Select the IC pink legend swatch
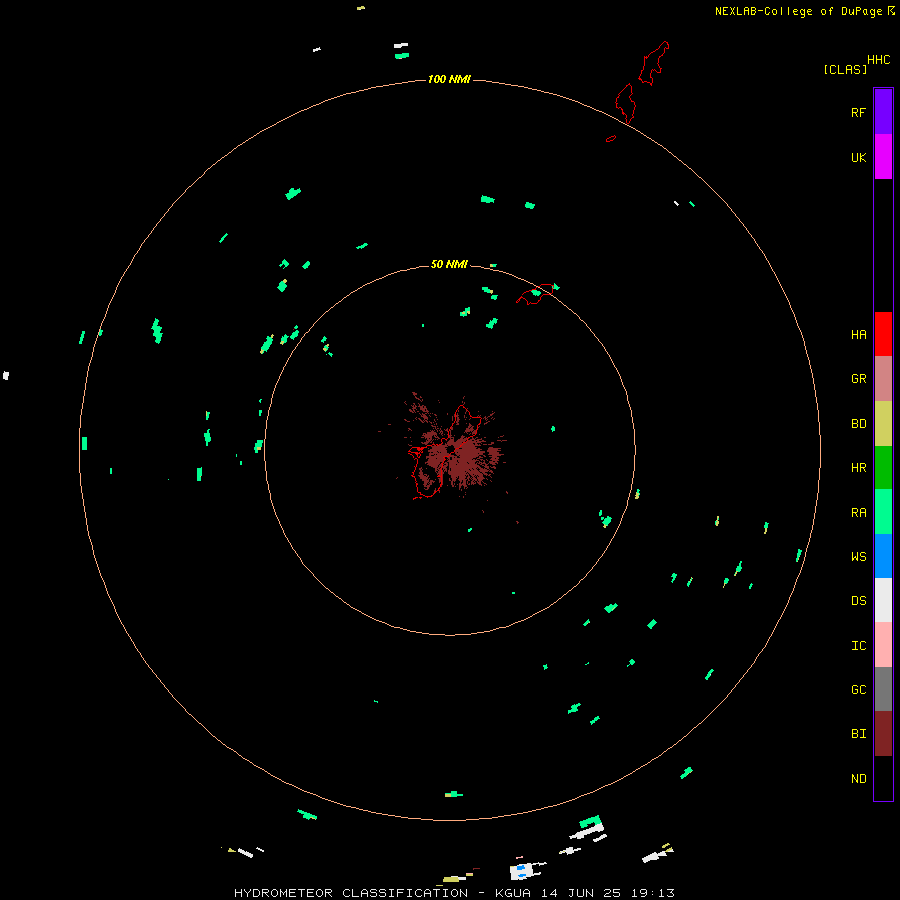The width and height of the screenshot is (900, 900). click(883, 645)
